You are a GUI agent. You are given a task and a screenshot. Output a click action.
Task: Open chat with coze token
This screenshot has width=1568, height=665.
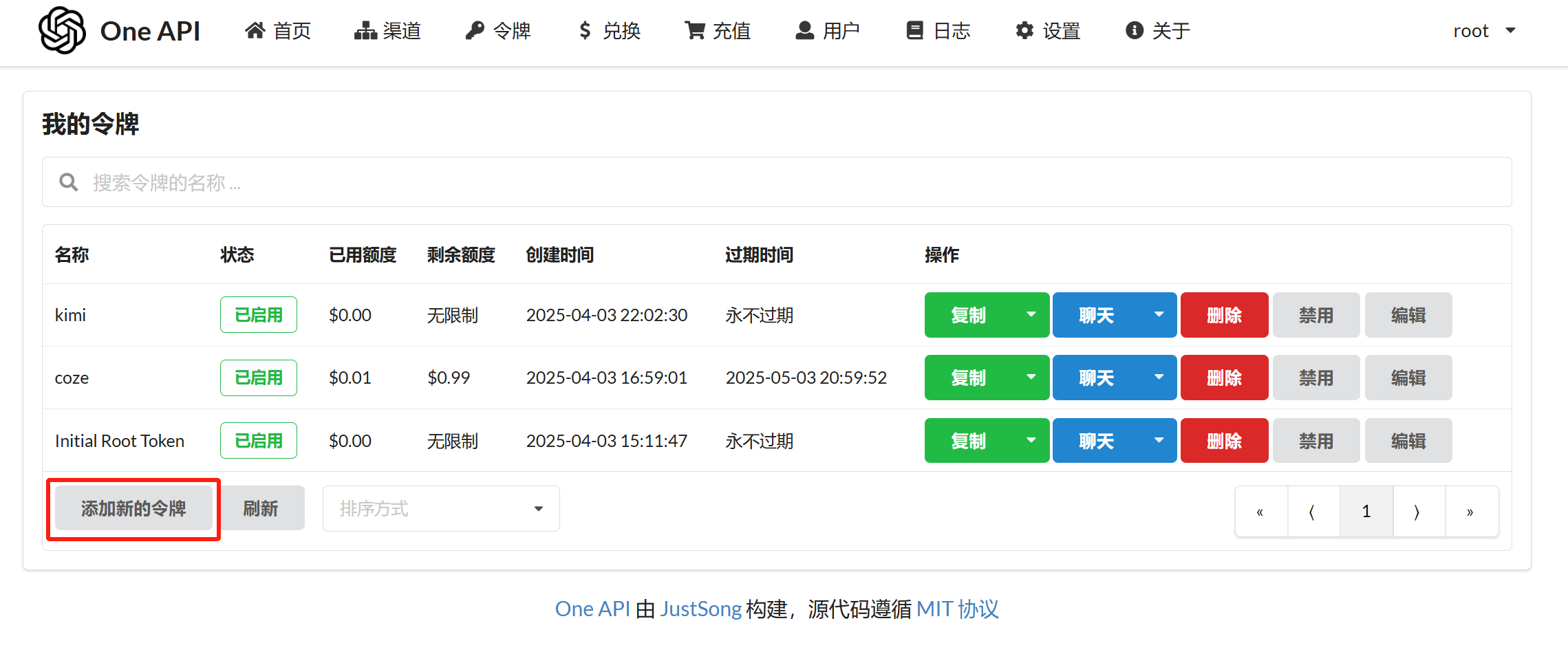click(1097, 378)
